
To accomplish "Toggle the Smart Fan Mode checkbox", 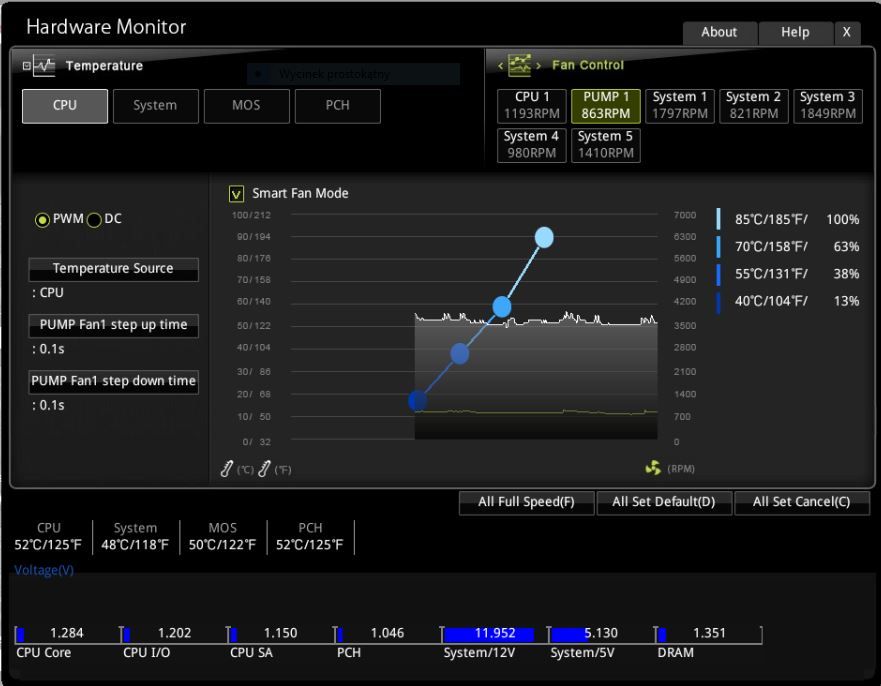I will click(236, 194).
